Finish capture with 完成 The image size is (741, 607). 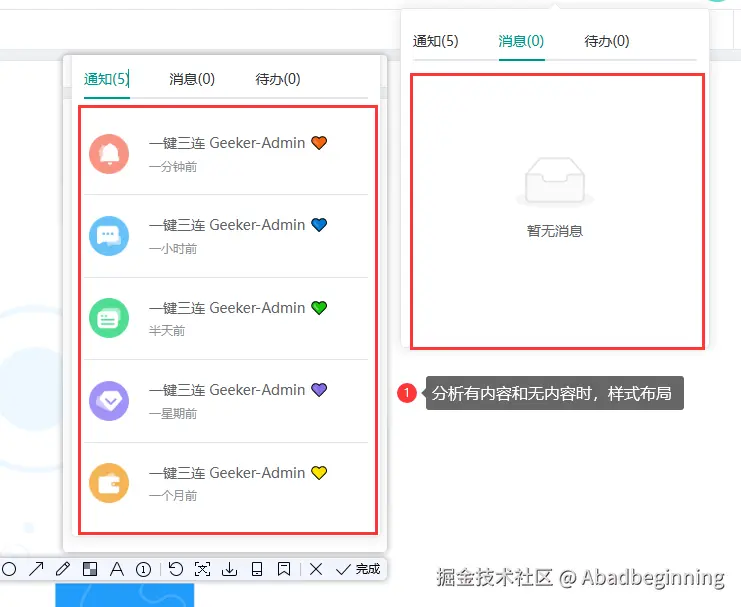(x=358, y=569)
